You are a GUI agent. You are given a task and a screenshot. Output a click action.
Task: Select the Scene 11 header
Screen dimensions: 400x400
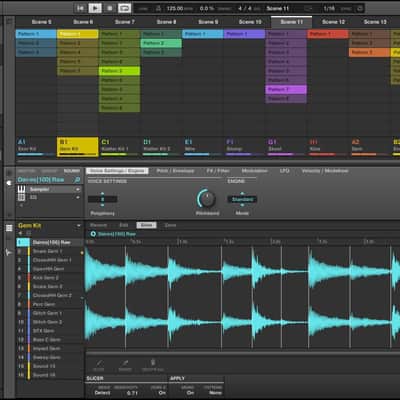pyautogui.click(x=292, y=22)
